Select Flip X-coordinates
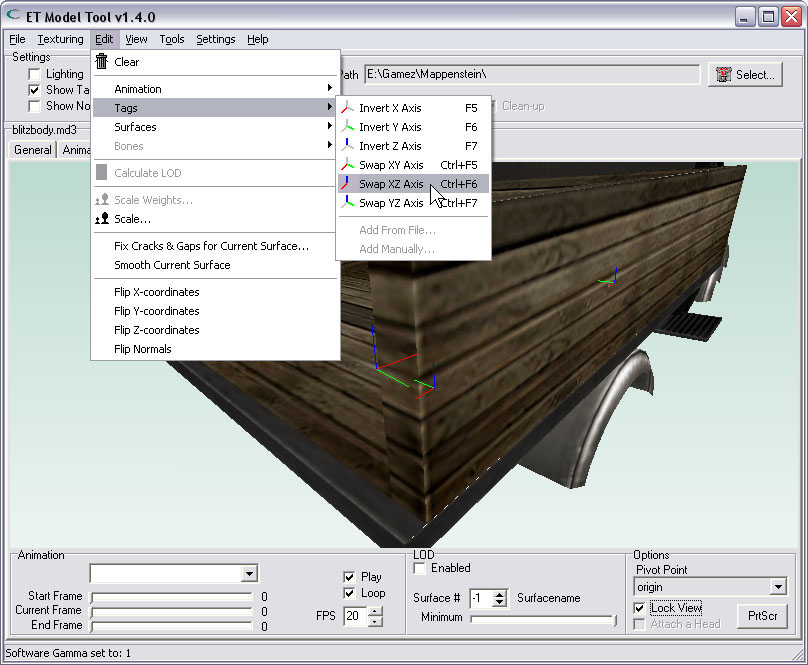 click(215, 292)
